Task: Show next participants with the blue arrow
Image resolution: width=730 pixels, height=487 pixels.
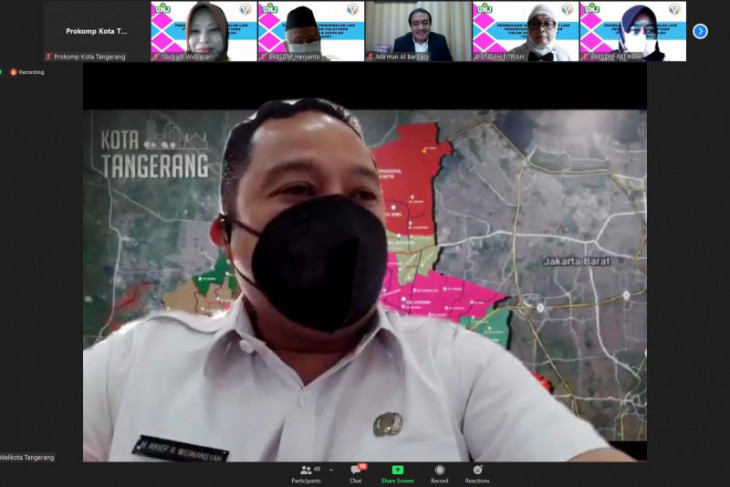Action: [x=700, y=31]
